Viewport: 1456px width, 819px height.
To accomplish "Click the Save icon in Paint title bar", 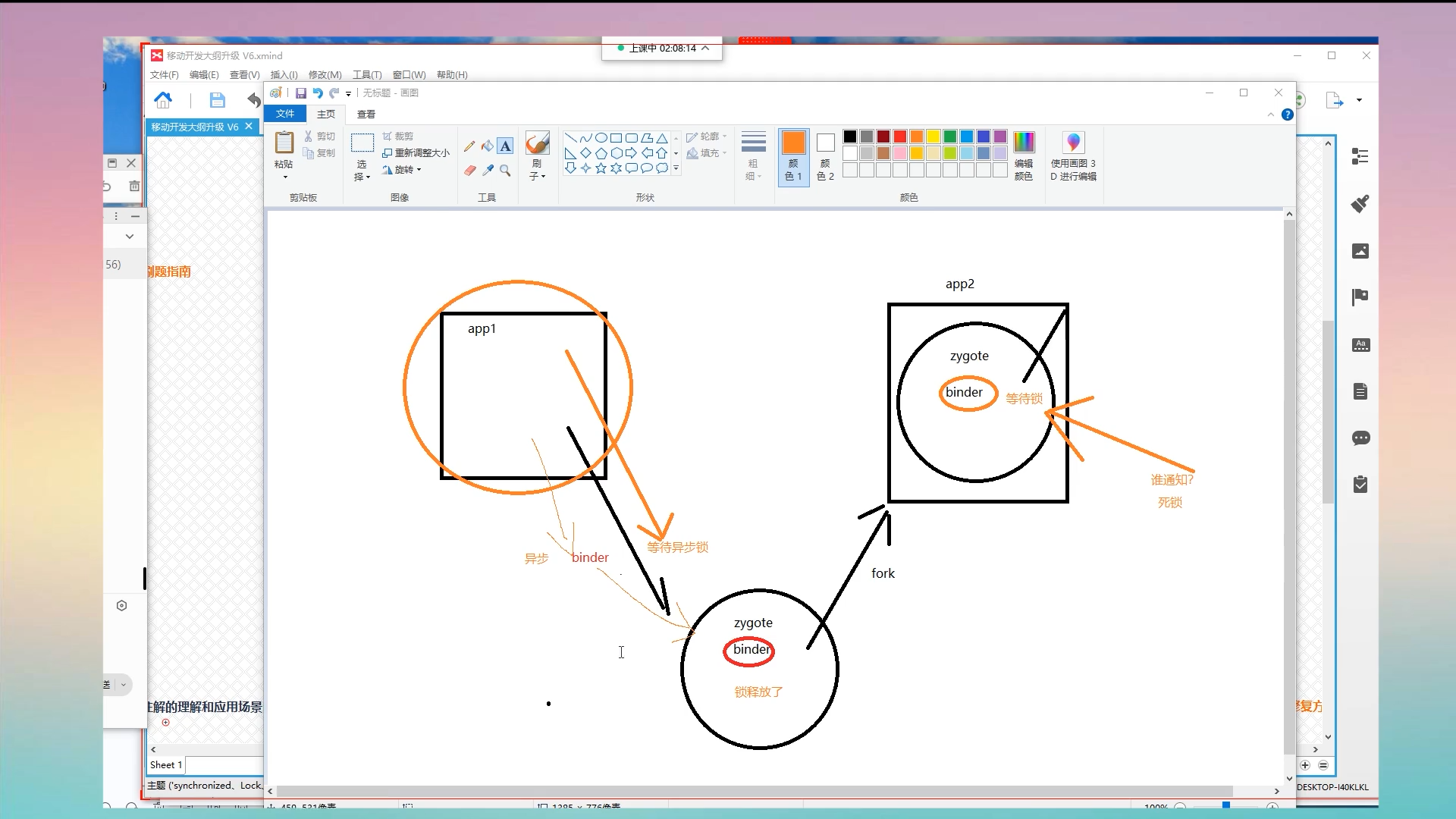I will click(x=300, y=93).
